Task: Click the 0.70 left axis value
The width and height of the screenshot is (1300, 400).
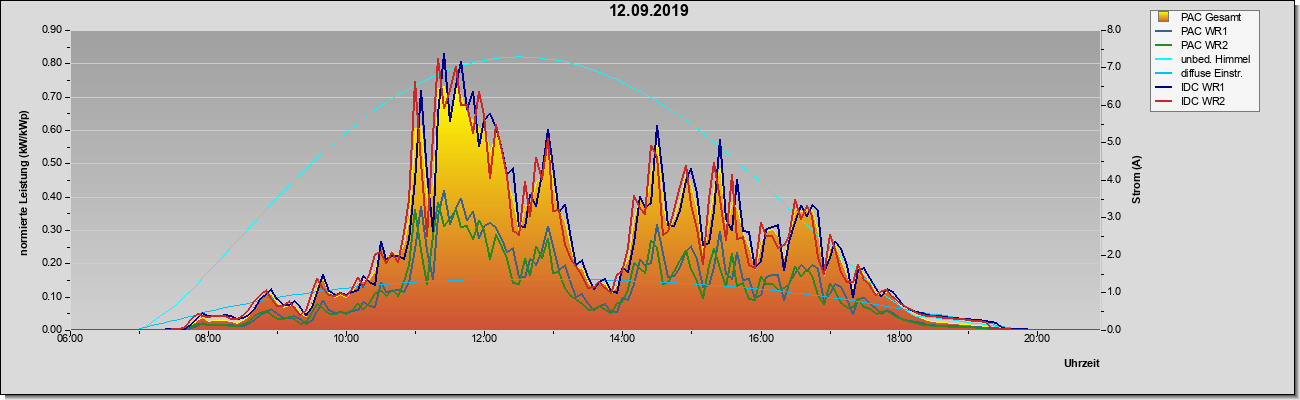Action: pos(53,97)
